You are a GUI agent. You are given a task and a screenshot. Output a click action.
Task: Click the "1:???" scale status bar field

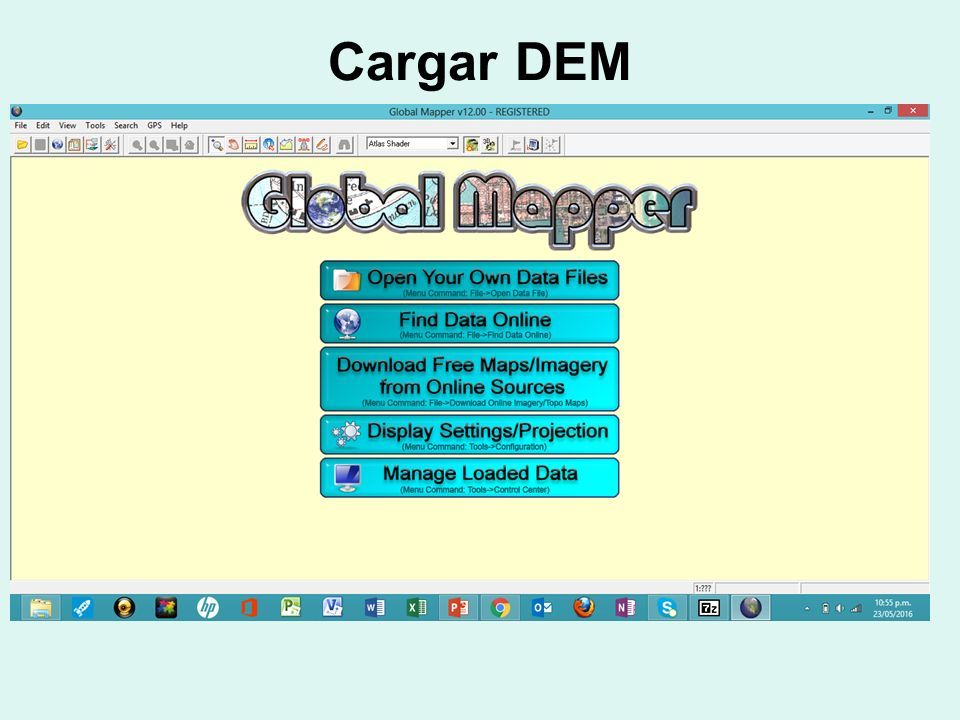[703, 588]
